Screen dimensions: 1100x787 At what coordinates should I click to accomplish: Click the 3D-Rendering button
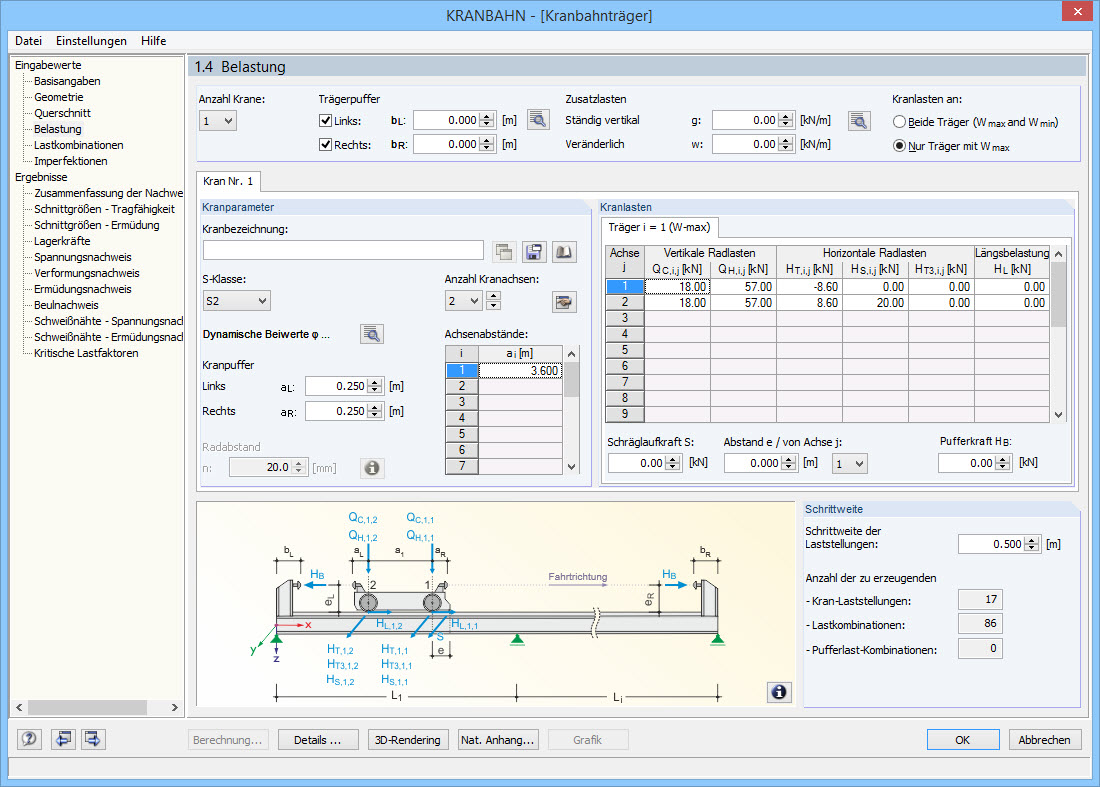[x=407, y=740]
